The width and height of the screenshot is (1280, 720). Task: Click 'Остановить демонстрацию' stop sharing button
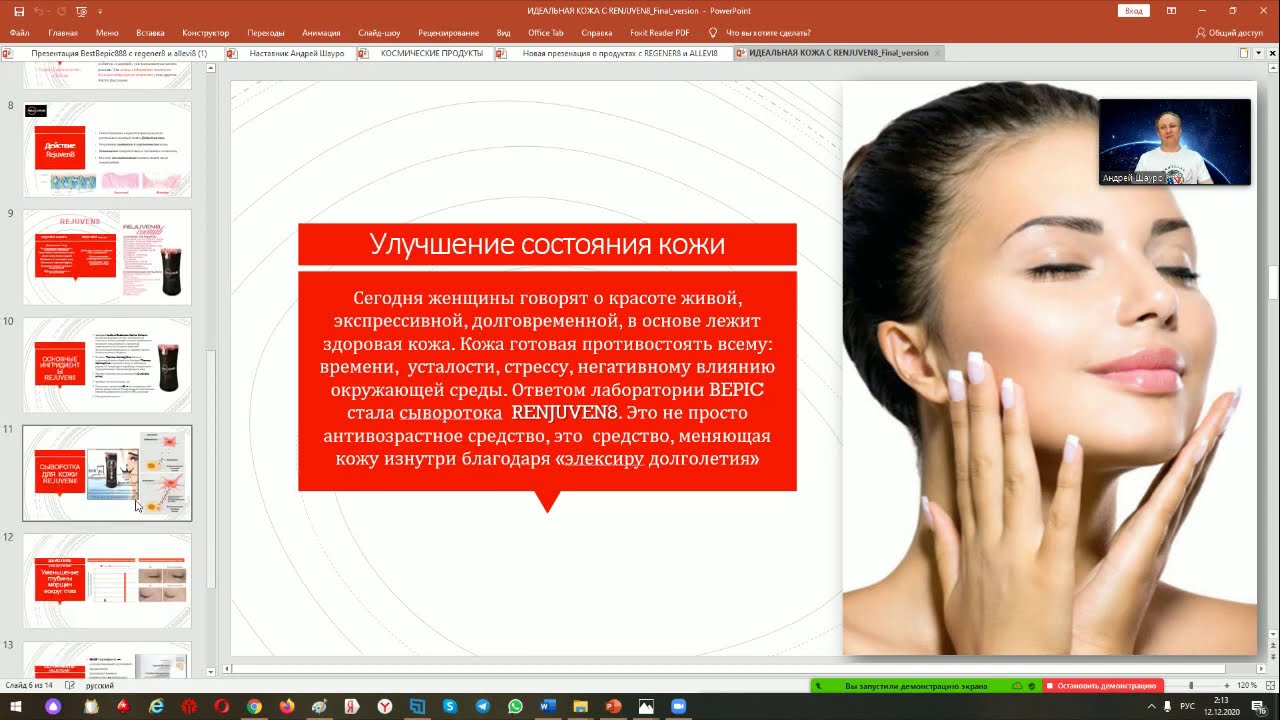click(x=1103, y=686)
